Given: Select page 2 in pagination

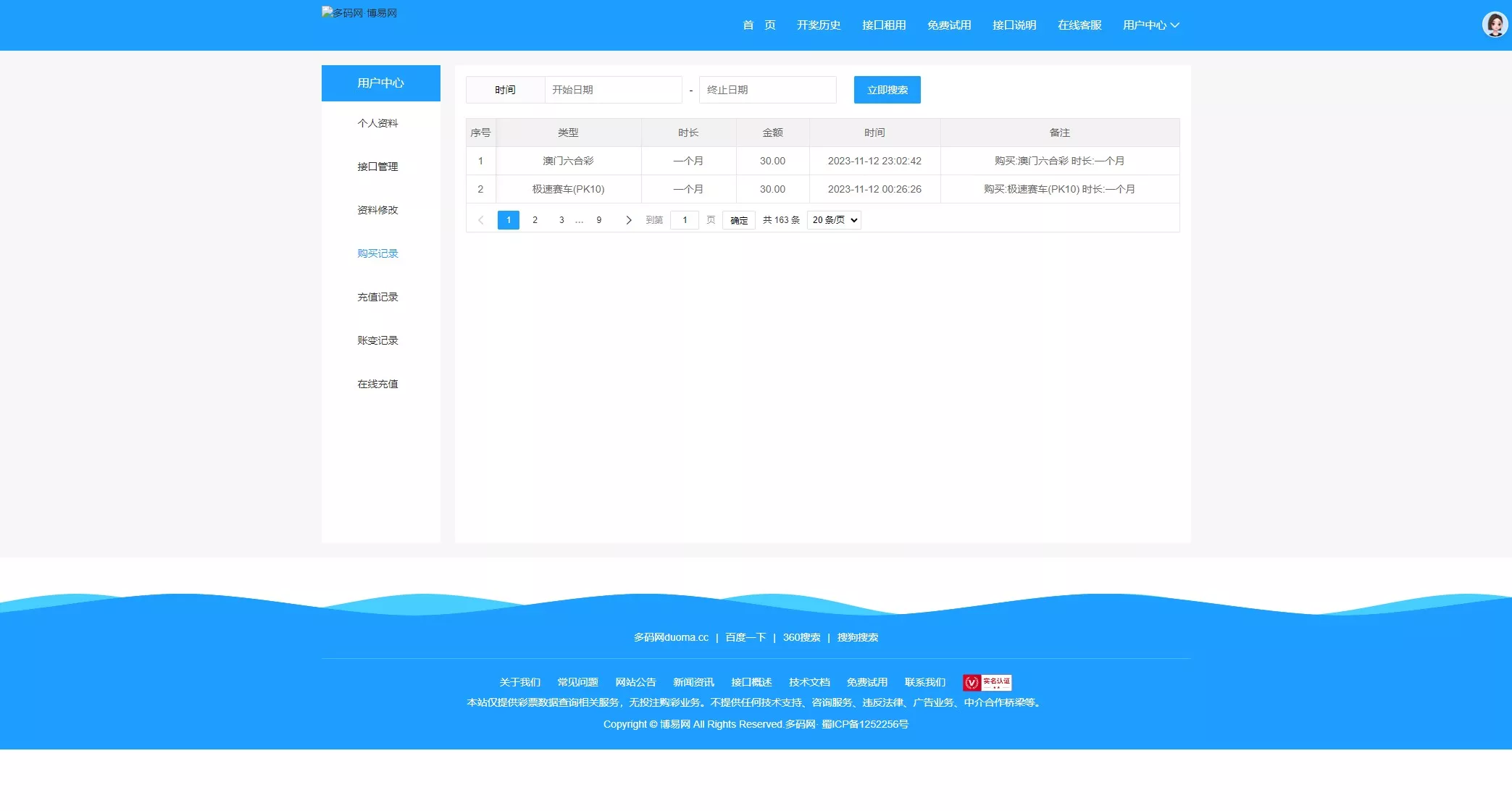Looking at the screenshot, I should coord(535,219).
